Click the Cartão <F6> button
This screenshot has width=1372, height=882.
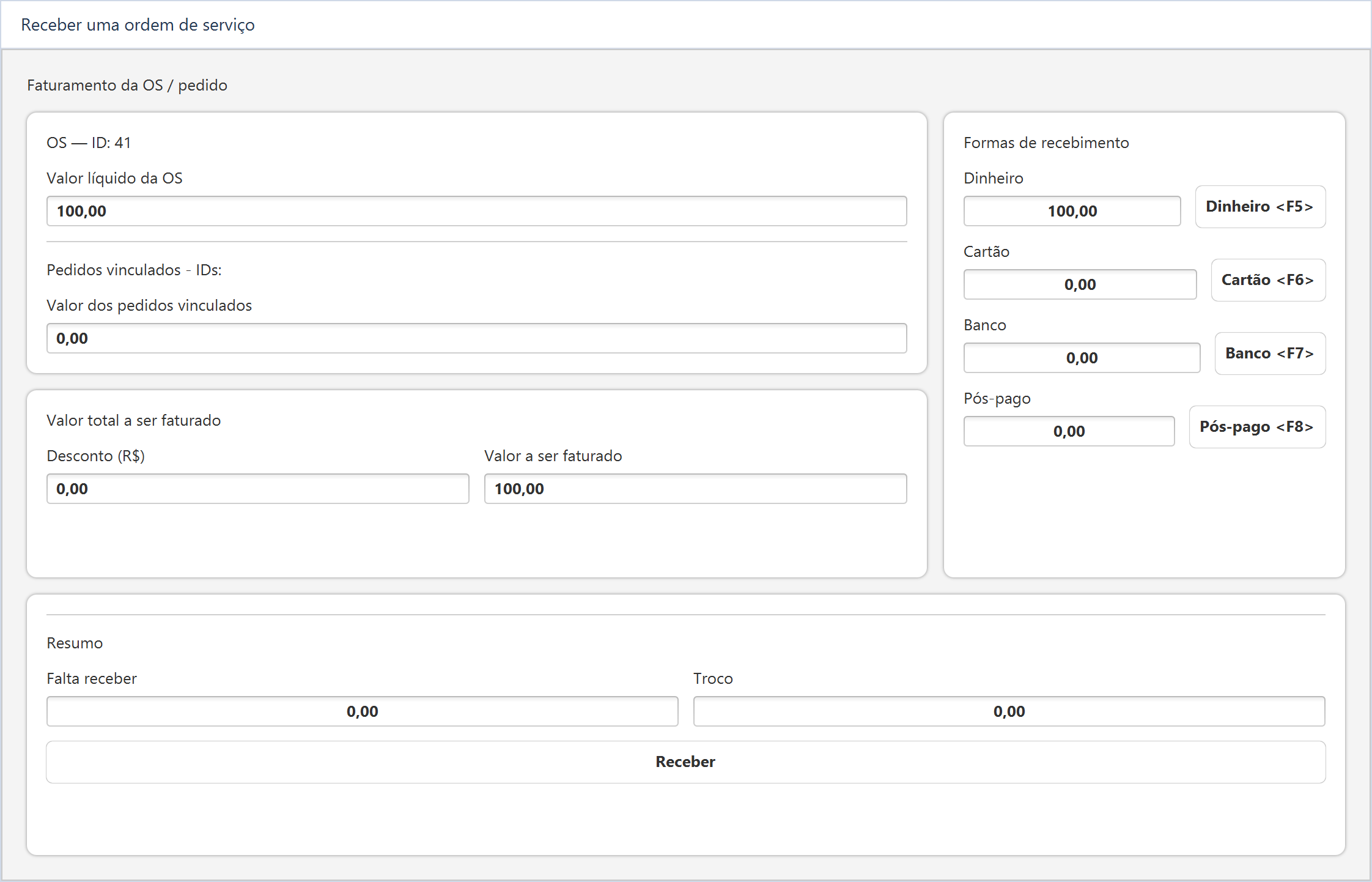coord(1268,280)
